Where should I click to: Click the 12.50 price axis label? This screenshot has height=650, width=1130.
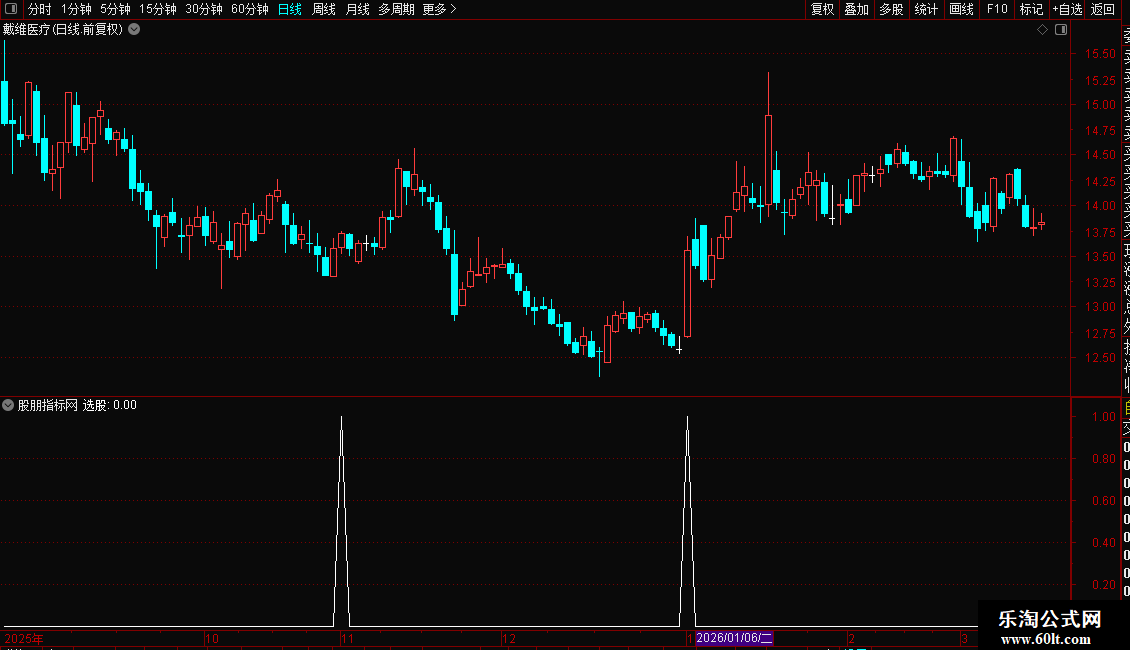coord(1100,357)
